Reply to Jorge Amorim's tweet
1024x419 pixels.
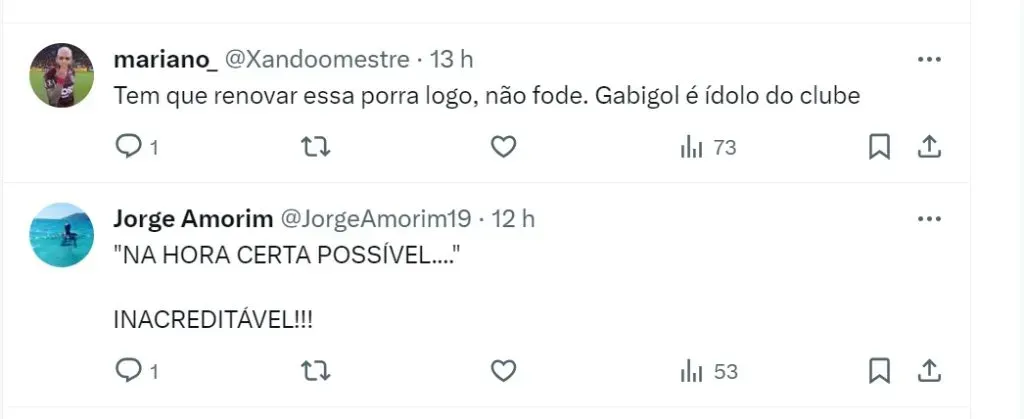click(130, 372)
